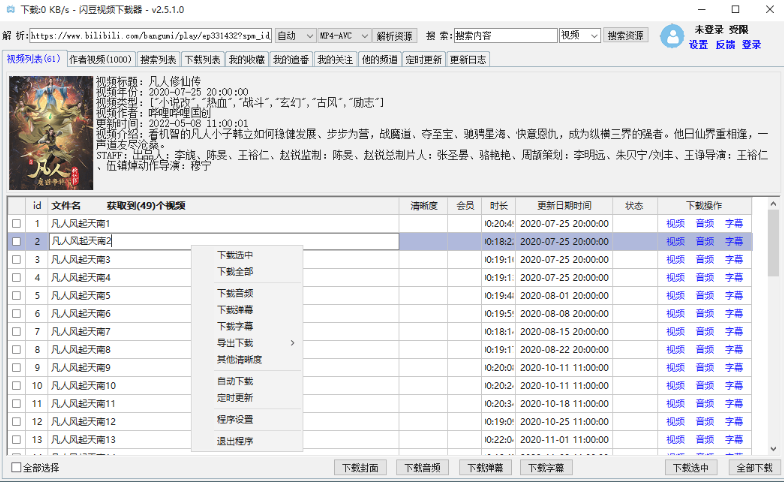Open 他的频道 tab
Image resolution: width=784 pixels, height=484 pixels.
pos(380,60)
